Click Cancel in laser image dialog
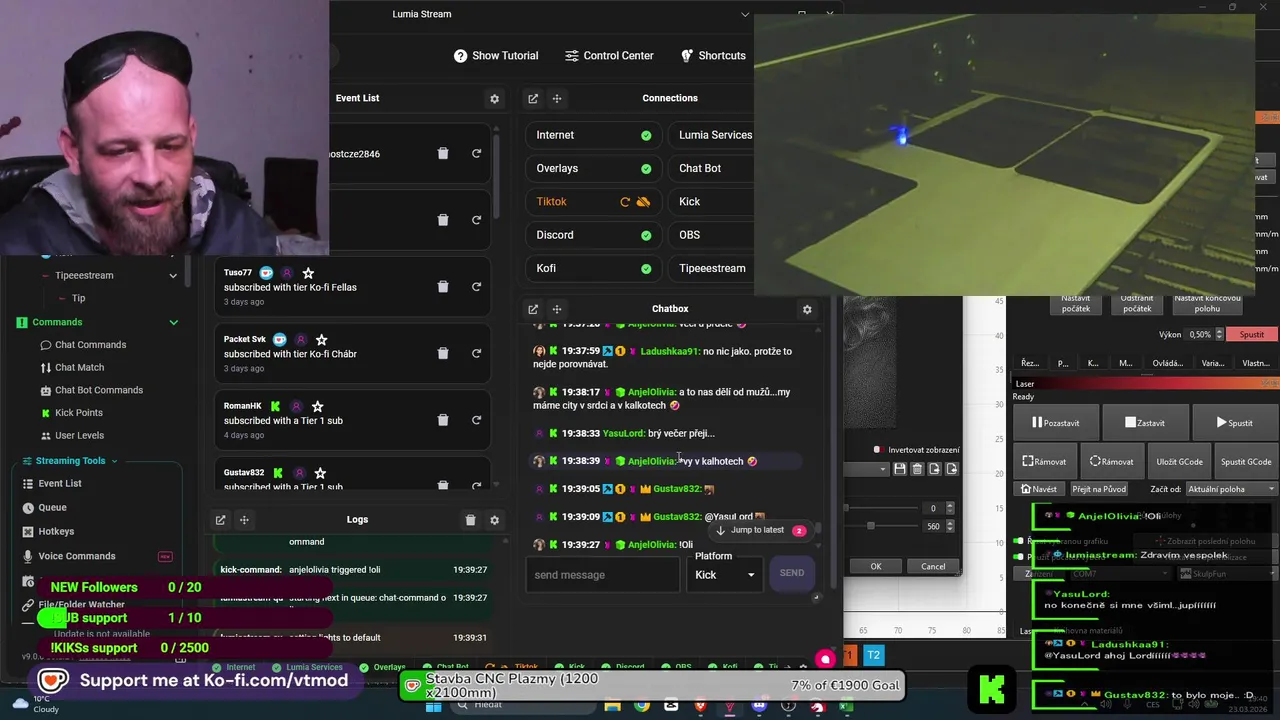Screen dimensions: 1280x720 [x=933, y=567]
